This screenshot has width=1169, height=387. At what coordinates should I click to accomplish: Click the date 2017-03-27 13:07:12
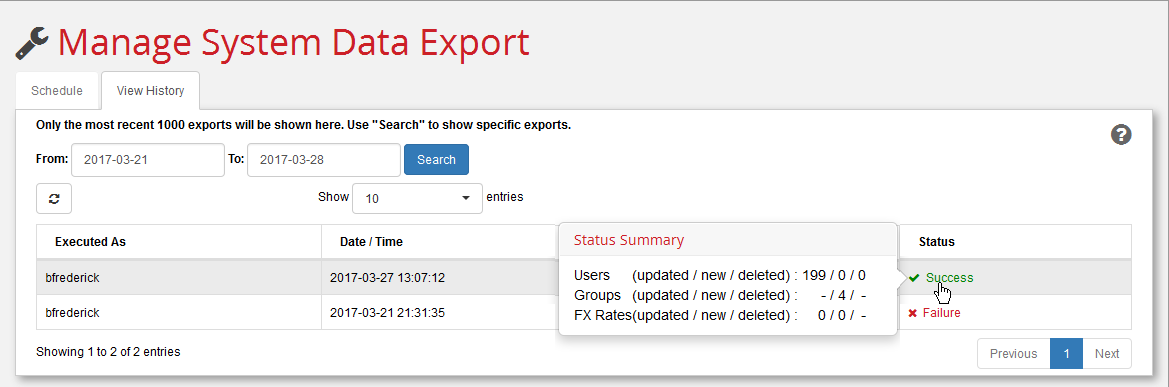pos(387,277)
